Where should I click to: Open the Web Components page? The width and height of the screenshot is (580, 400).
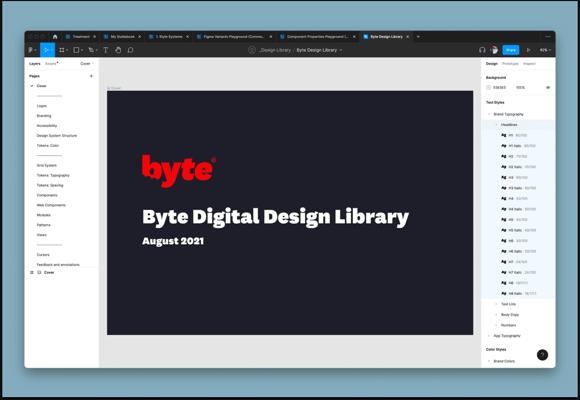click(x=51, y=205)
